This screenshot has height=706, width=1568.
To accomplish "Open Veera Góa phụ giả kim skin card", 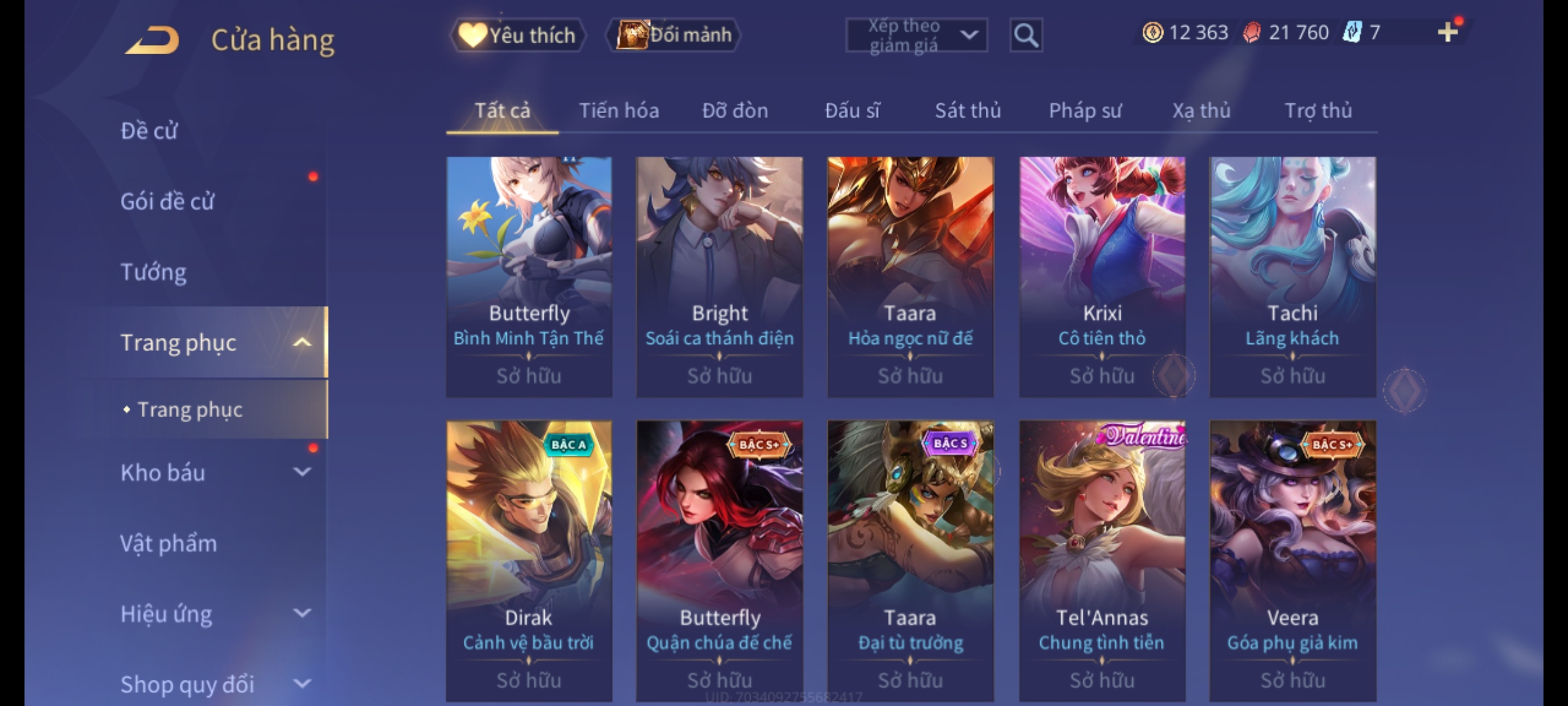I will click(x=1292, y=561).
